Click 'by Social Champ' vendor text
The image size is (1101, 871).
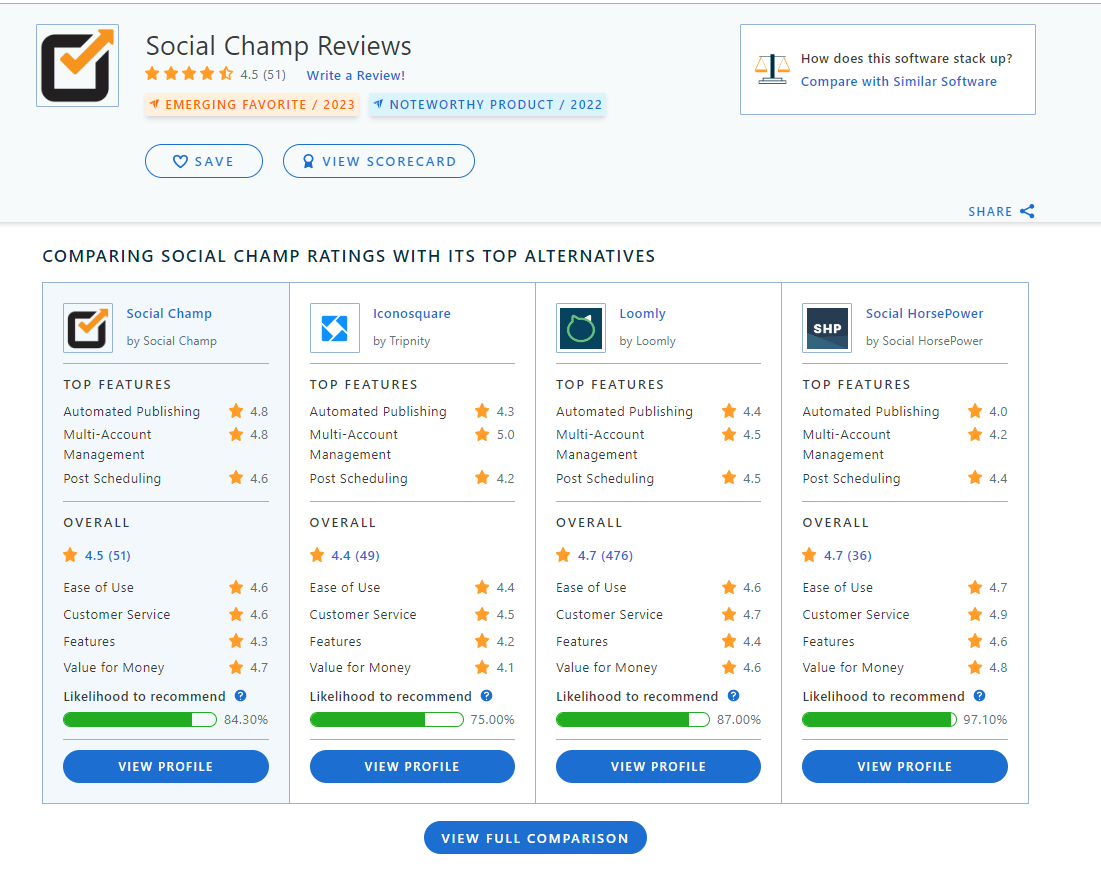(x=171, y=341)
